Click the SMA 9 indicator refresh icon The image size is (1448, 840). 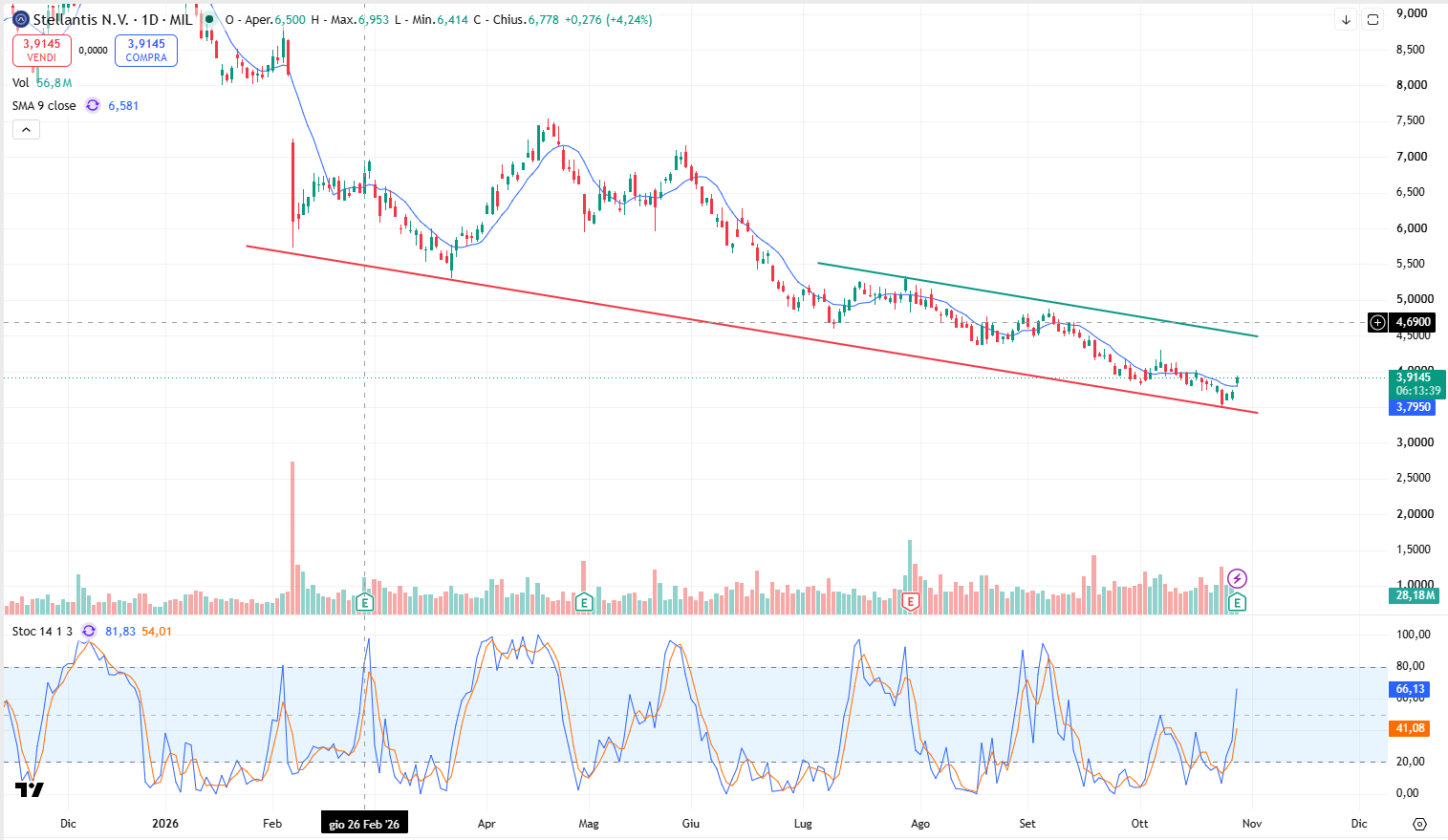pyautogui.click(x=93, y=106)
